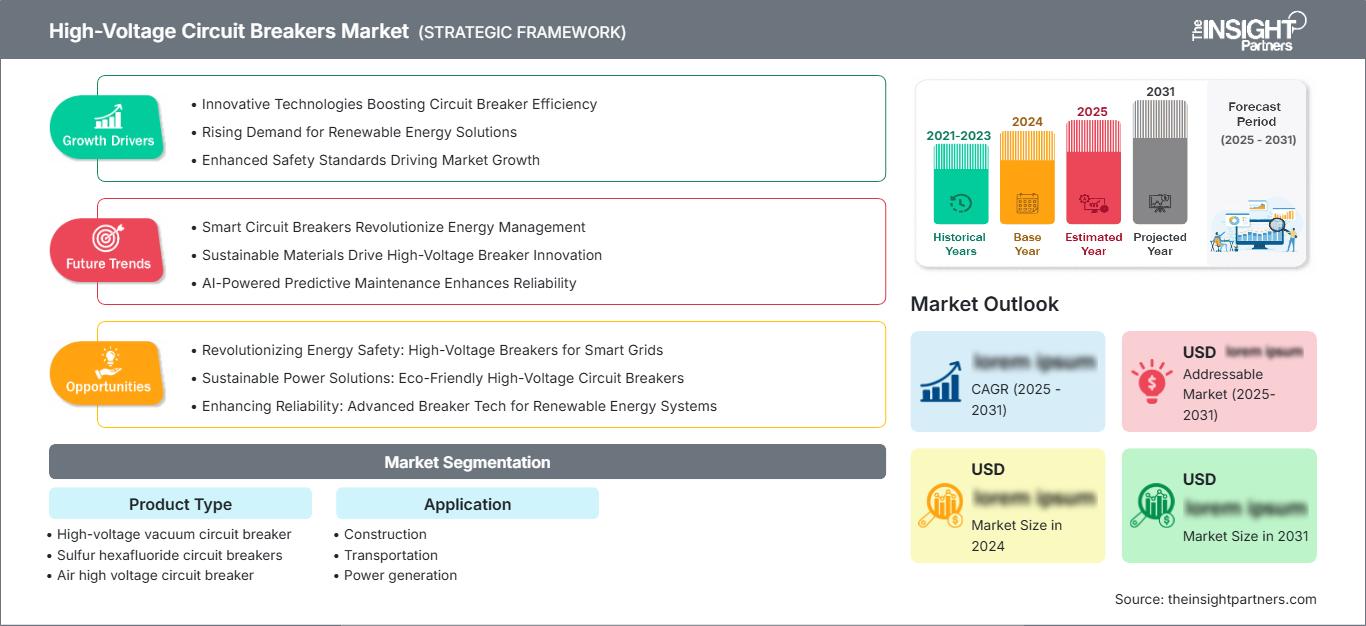
Task: Click the '(STRATEGIC FRAMEWORK)' subtitle
Action: coord(522,32)
